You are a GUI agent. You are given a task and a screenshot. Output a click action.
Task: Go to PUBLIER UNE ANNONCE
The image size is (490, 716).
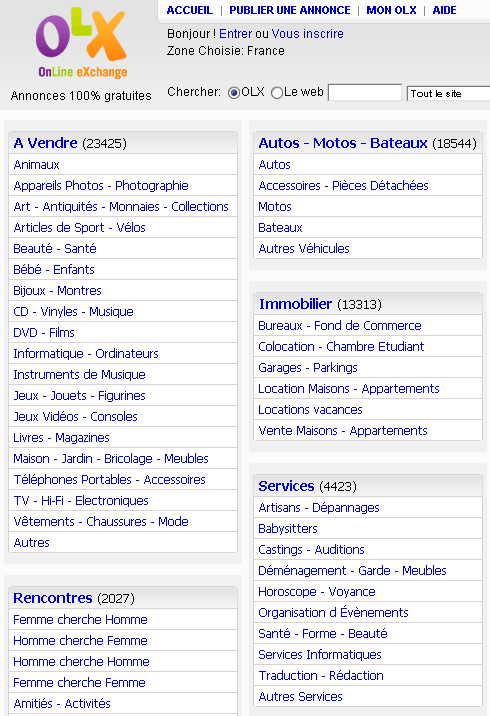tap(290, 10)
